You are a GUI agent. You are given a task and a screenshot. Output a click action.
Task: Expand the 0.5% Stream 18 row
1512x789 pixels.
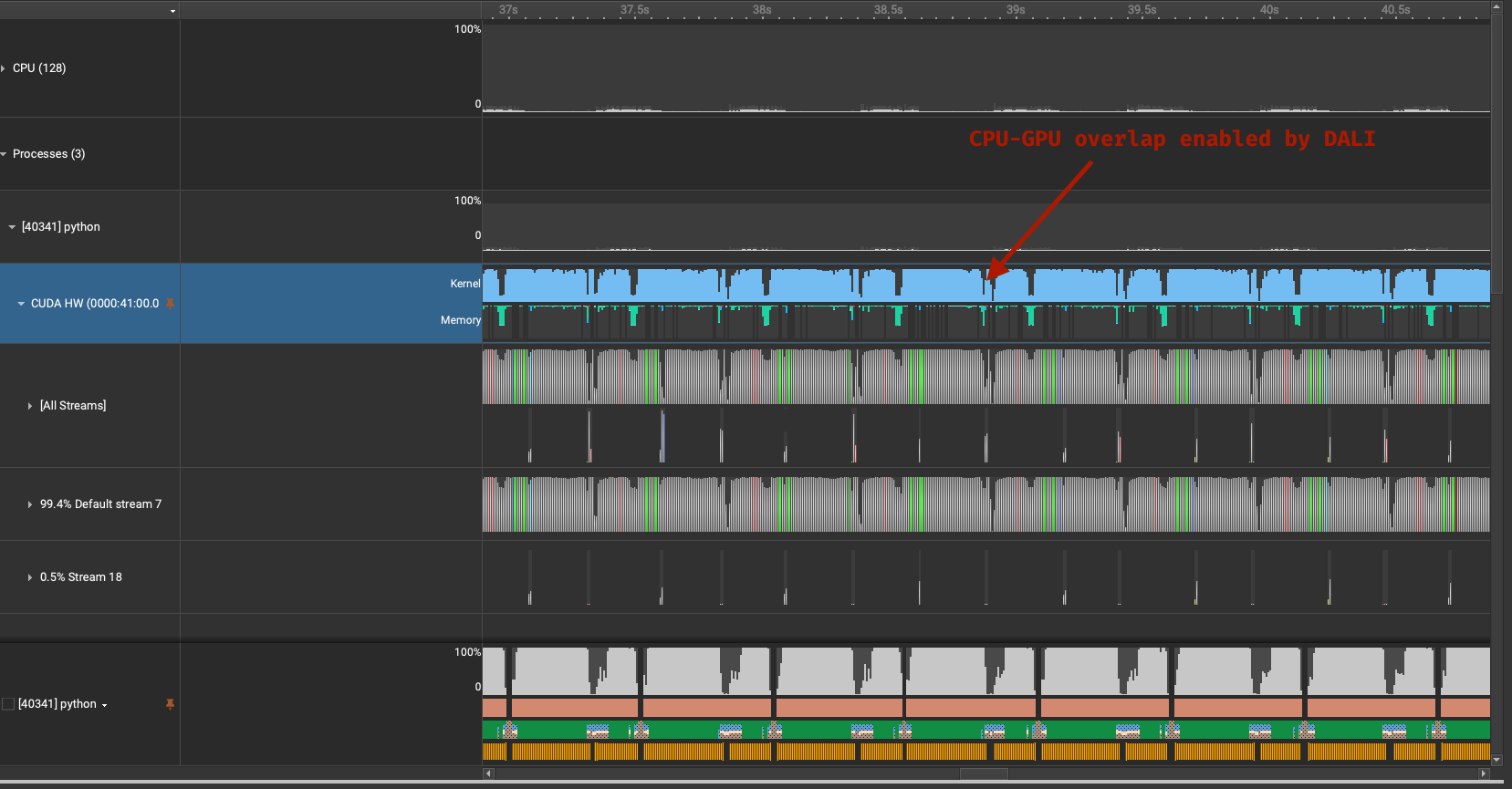(x=30, y=577)
